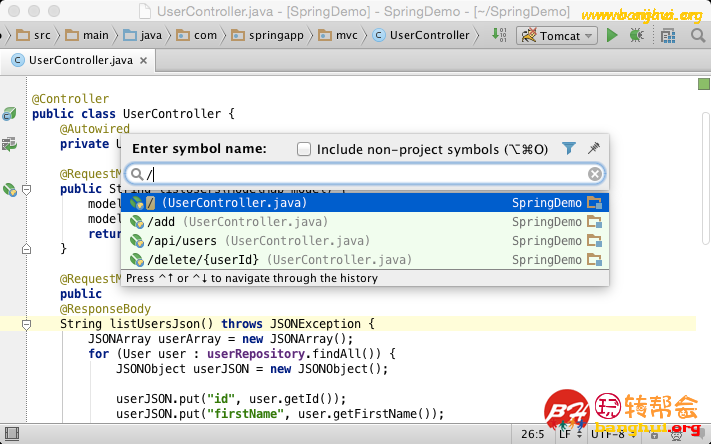Screen dimensions: 711x444
Task: Select the mvc breadcrumb package
Action: coord(338,35)
